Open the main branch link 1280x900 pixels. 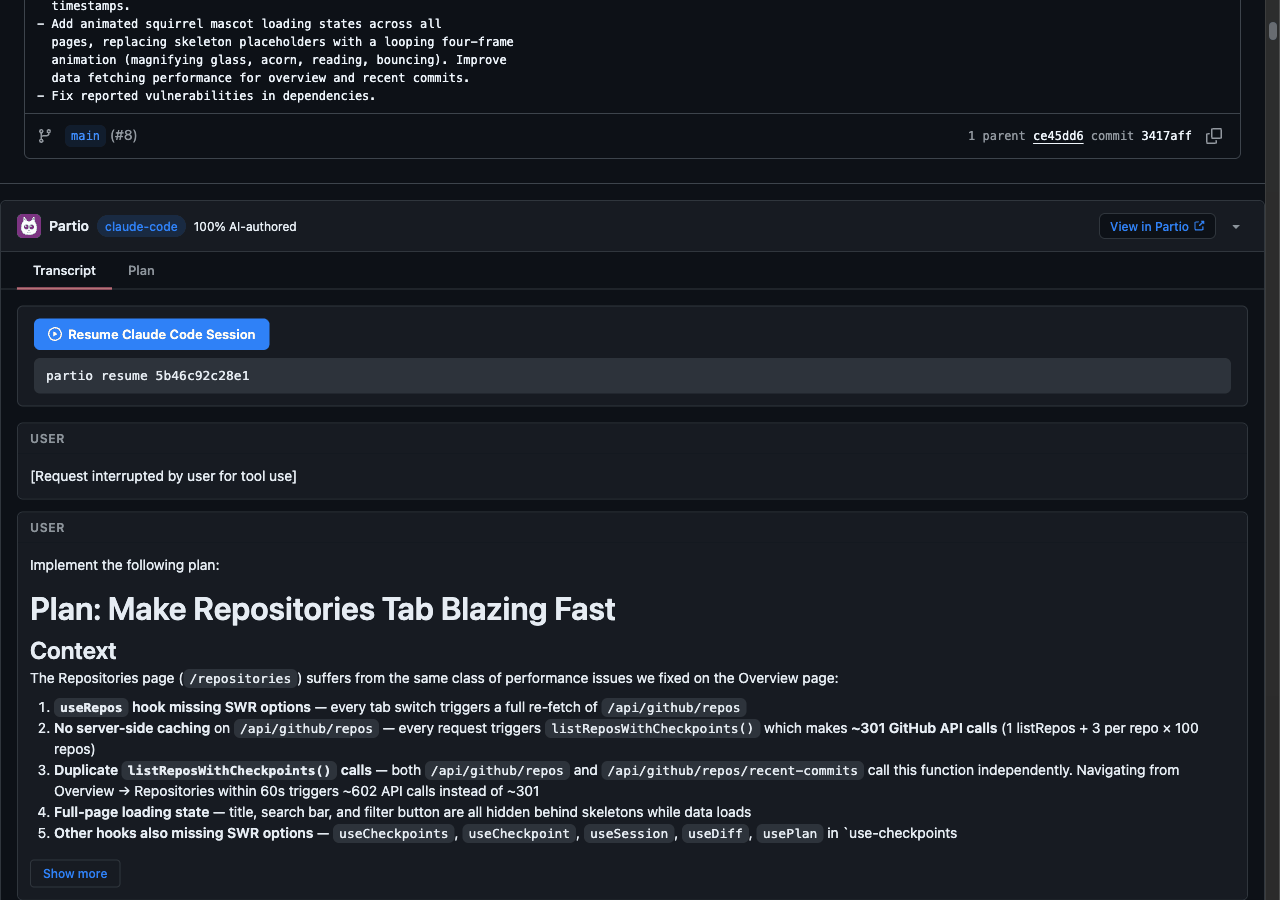click(85, 135)
